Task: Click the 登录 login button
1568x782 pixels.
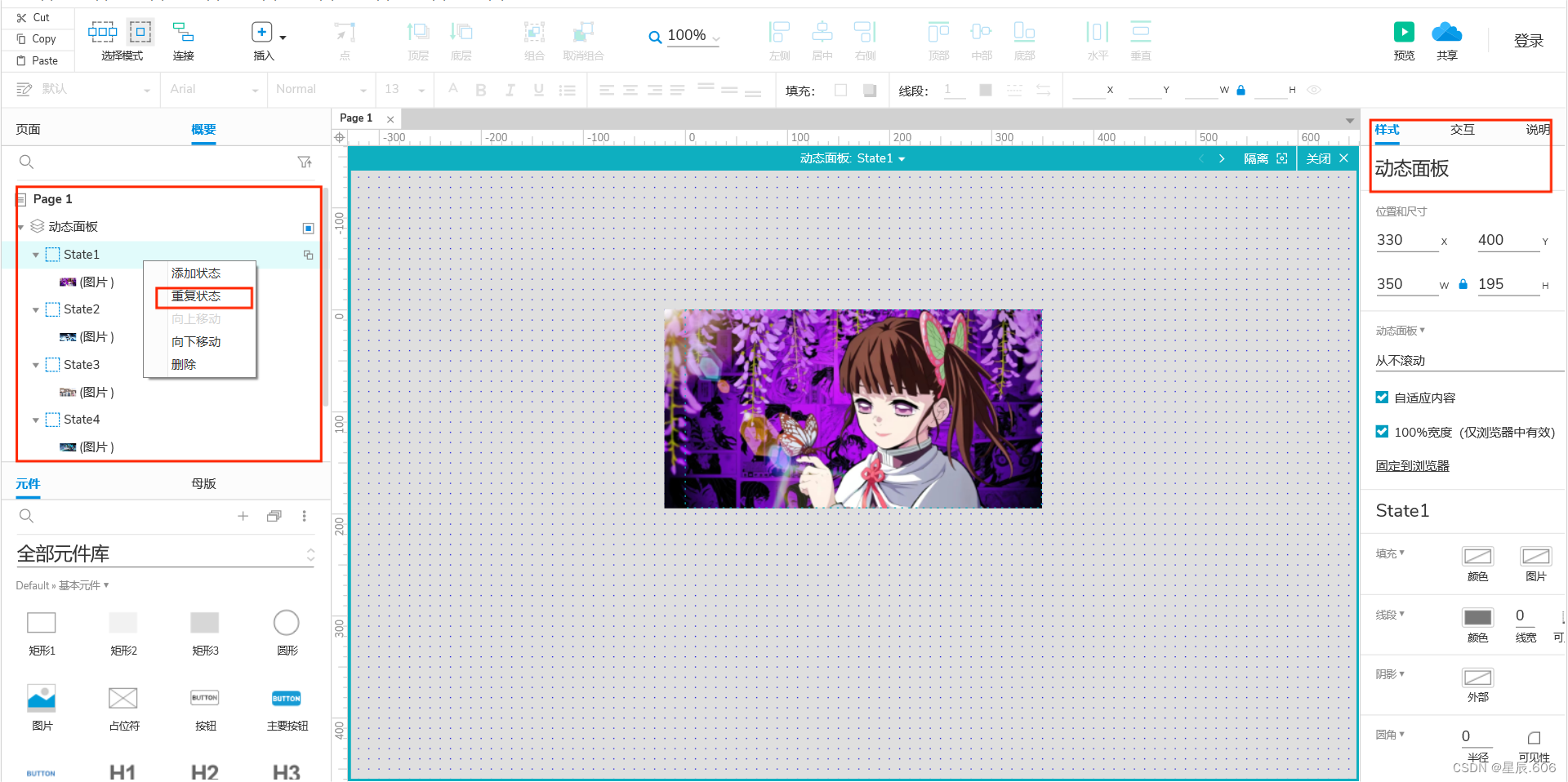Action: [1528, 41]
